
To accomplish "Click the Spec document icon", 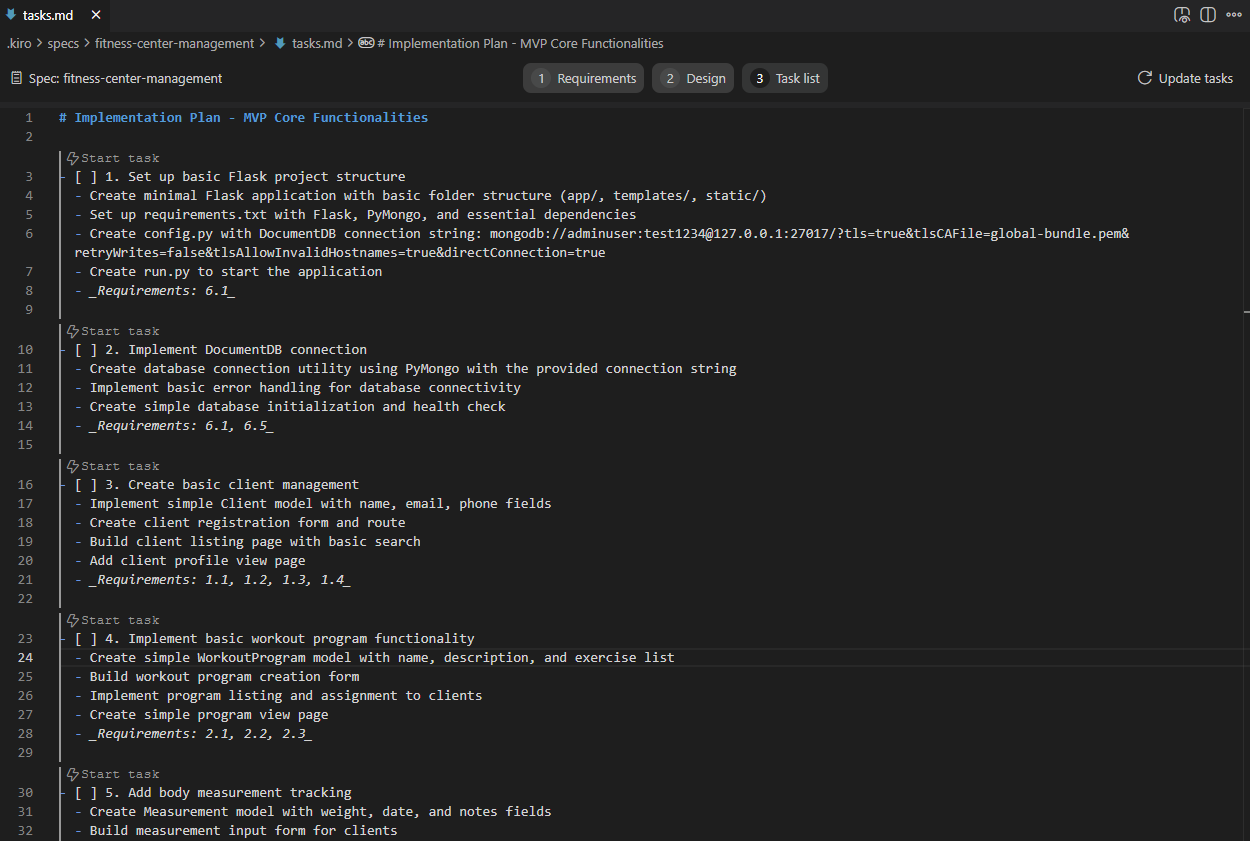I will pyautogui.click(x=16, y=78).
